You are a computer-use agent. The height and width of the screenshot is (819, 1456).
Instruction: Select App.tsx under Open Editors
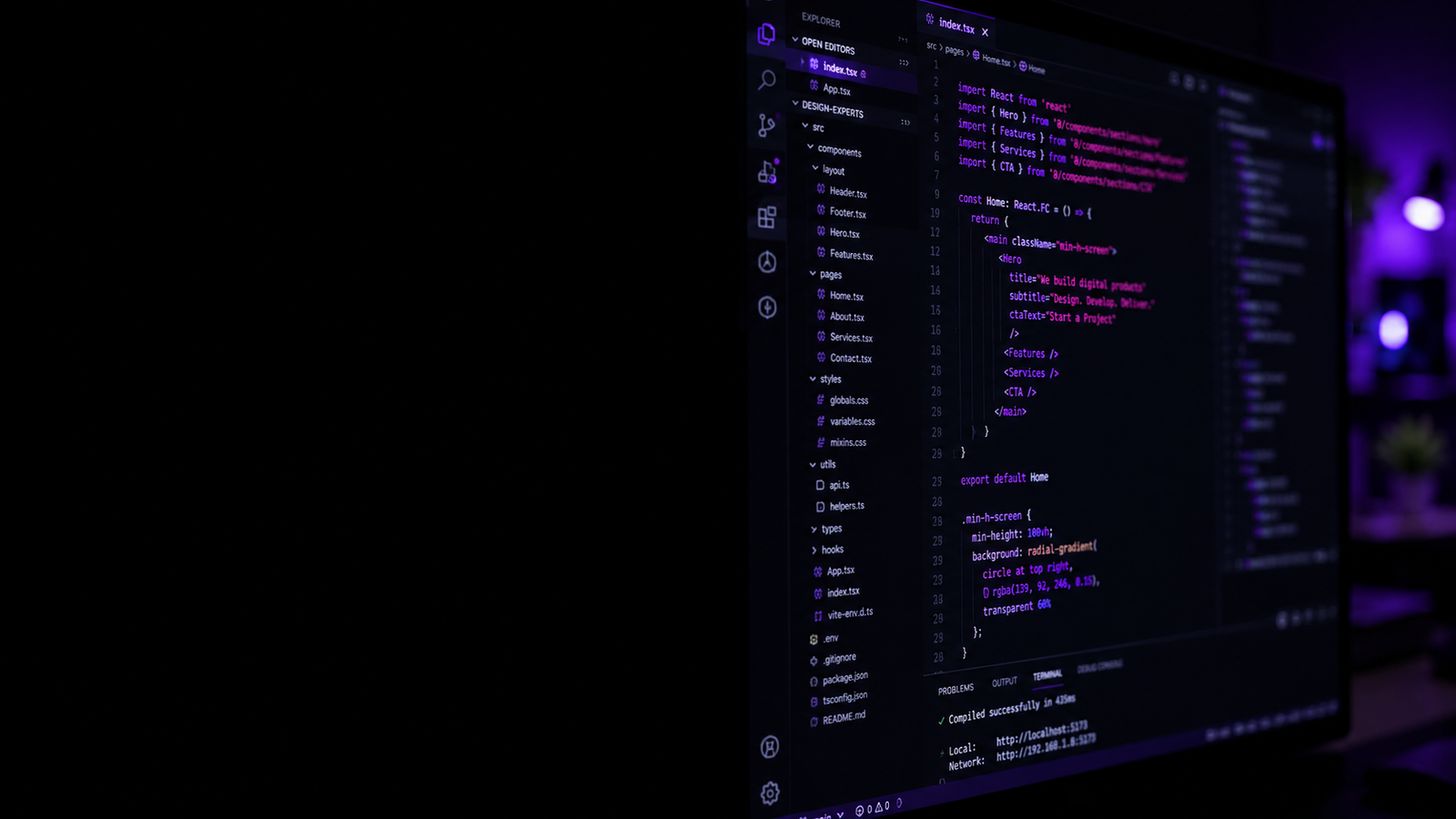[836, 89]
